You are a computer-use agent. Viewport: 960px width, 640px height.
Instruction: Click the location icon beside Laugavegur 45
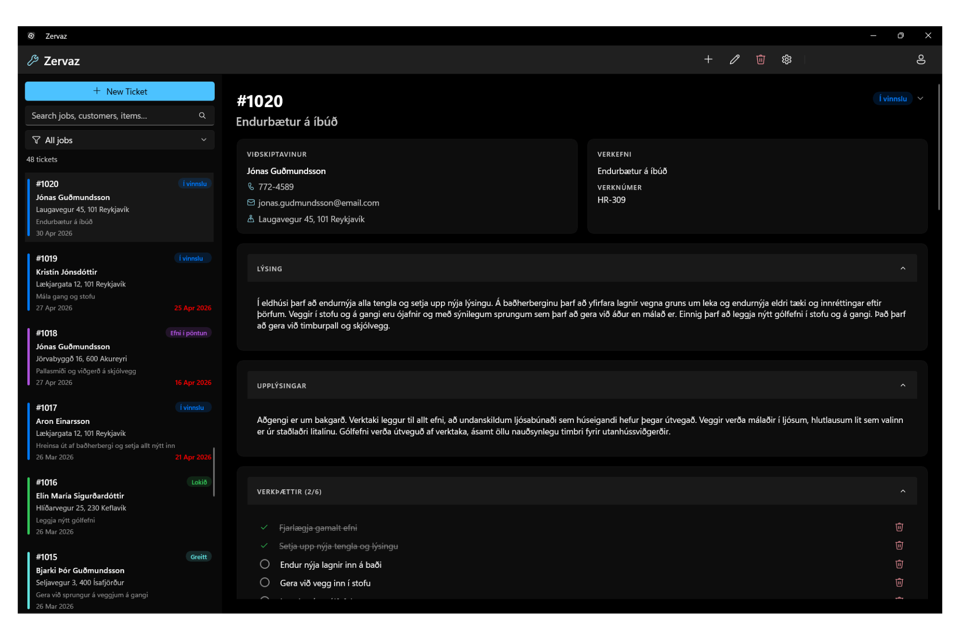tap(250, 219)
